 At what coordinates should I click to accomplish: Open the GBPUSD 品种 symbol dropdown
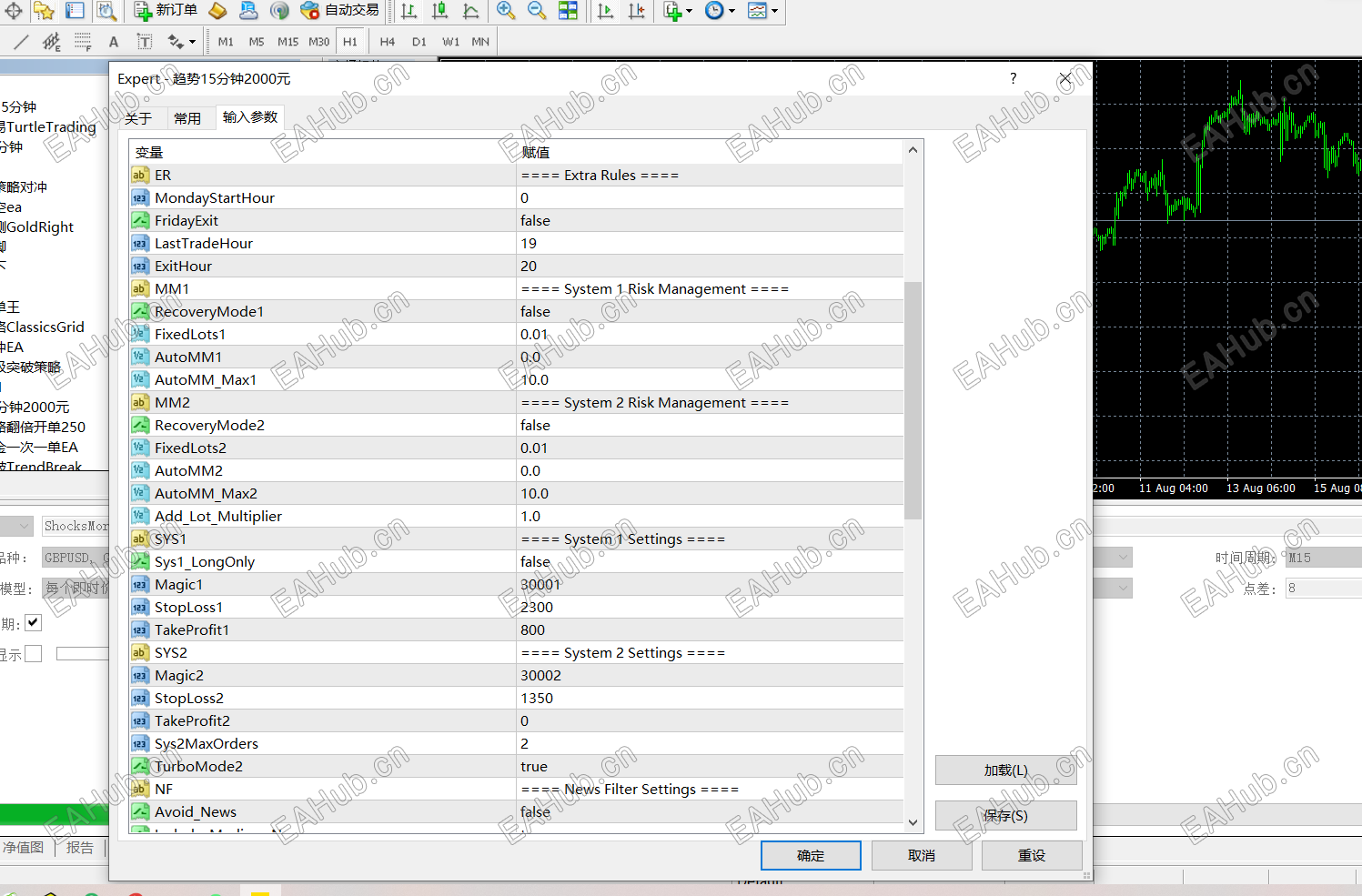75,558
